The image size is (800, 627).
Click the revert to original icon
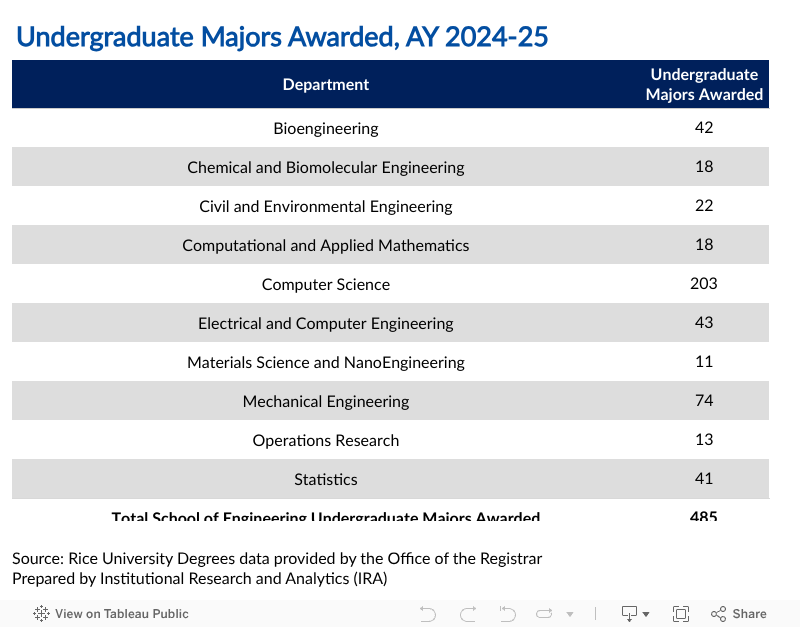pyautogui.click(x=507, y=613)
